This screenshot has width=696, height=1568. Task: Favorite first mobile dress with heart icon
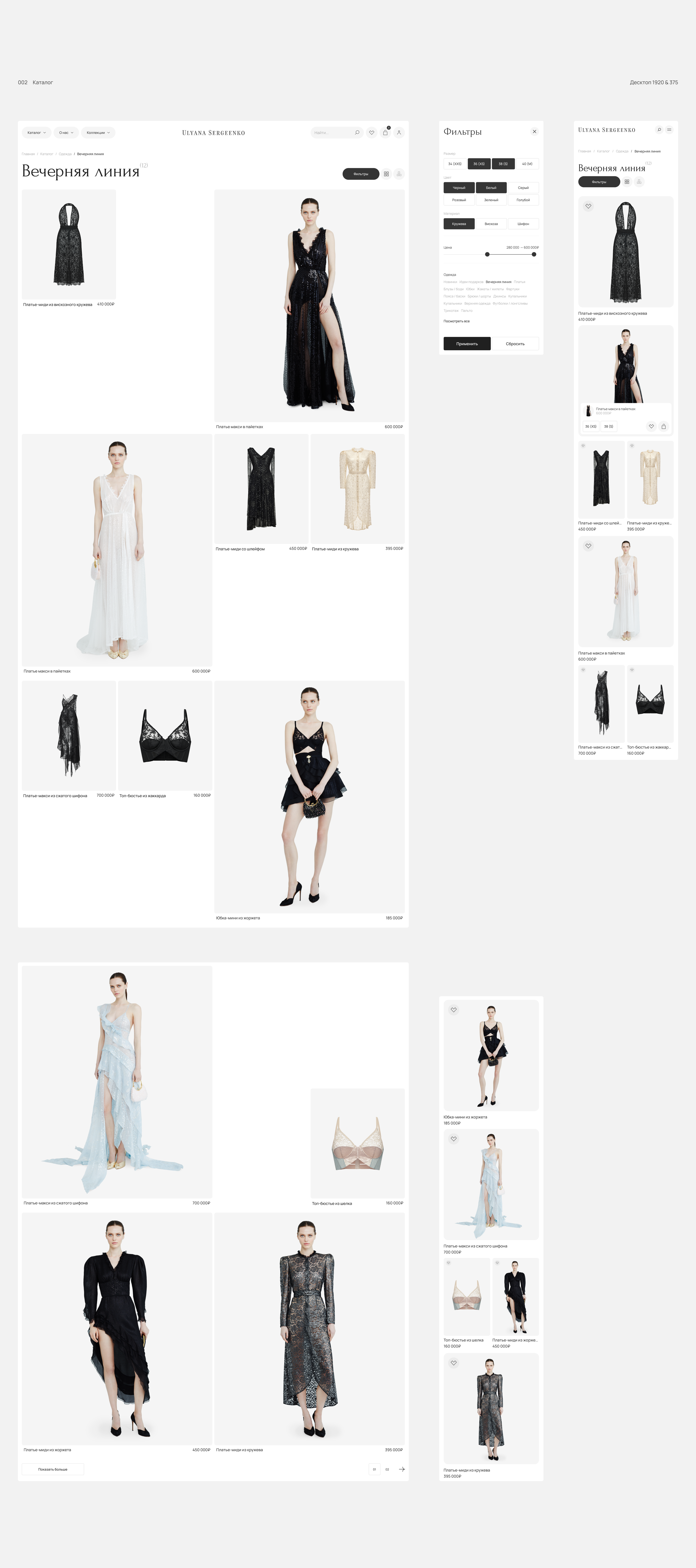pos(588,206)
